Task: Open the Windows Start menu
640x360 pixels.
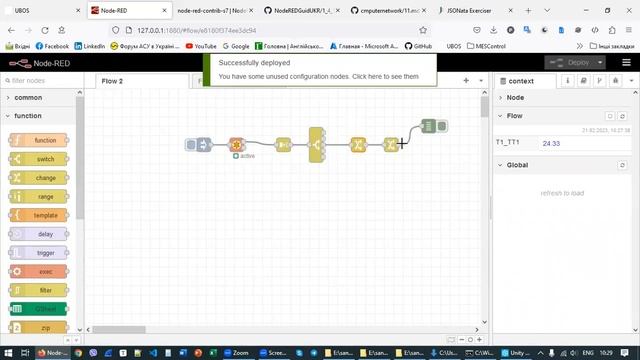Action: 8,353
